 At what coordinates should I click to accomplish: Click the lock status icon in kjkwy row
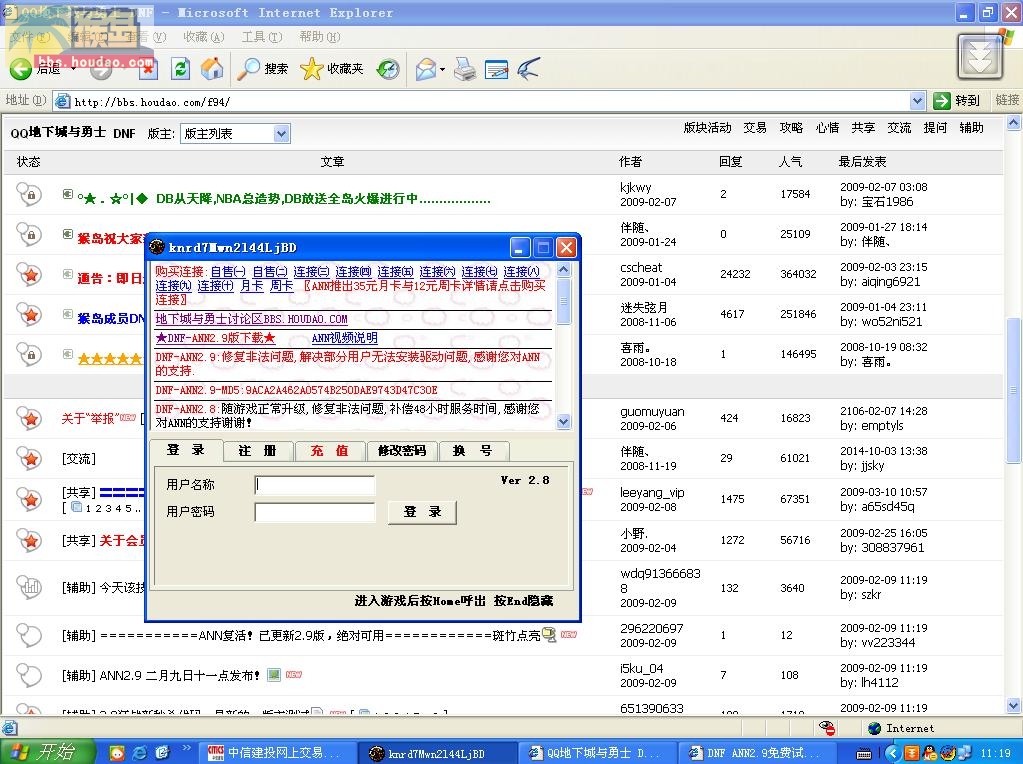point(29,194)
